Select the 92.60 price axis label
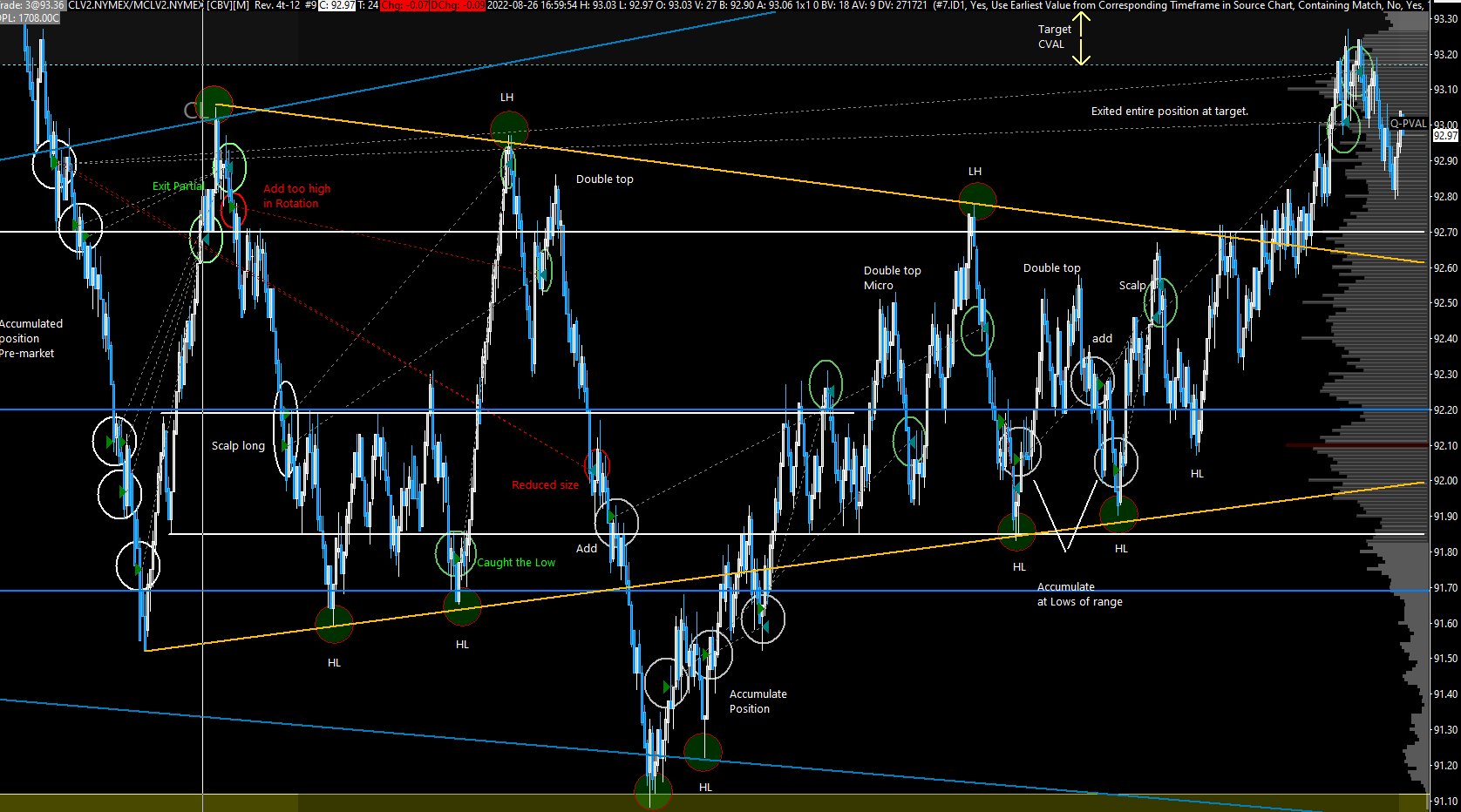Viewport: 1461px width, 812px height. click(x=1445, y=268)
